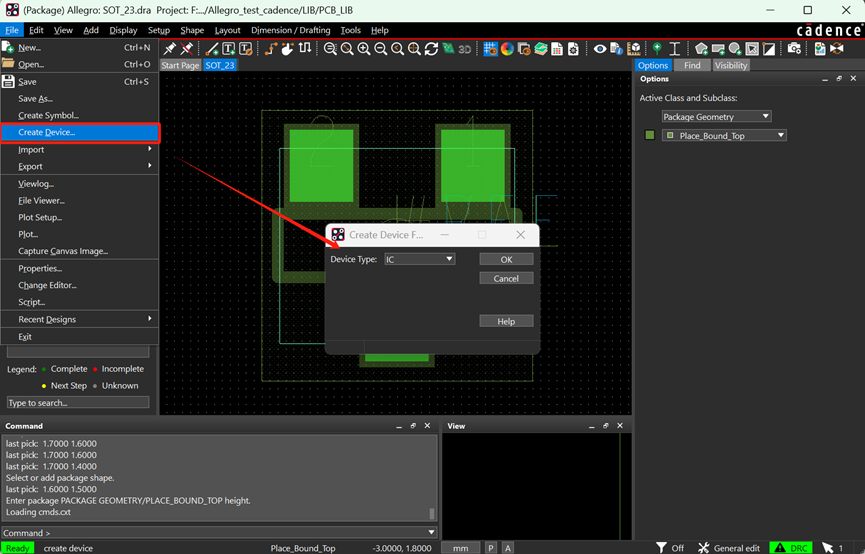Choose Capture Canvas Image menu item
This screenshot has width=865, height=554.
[80, 251]
